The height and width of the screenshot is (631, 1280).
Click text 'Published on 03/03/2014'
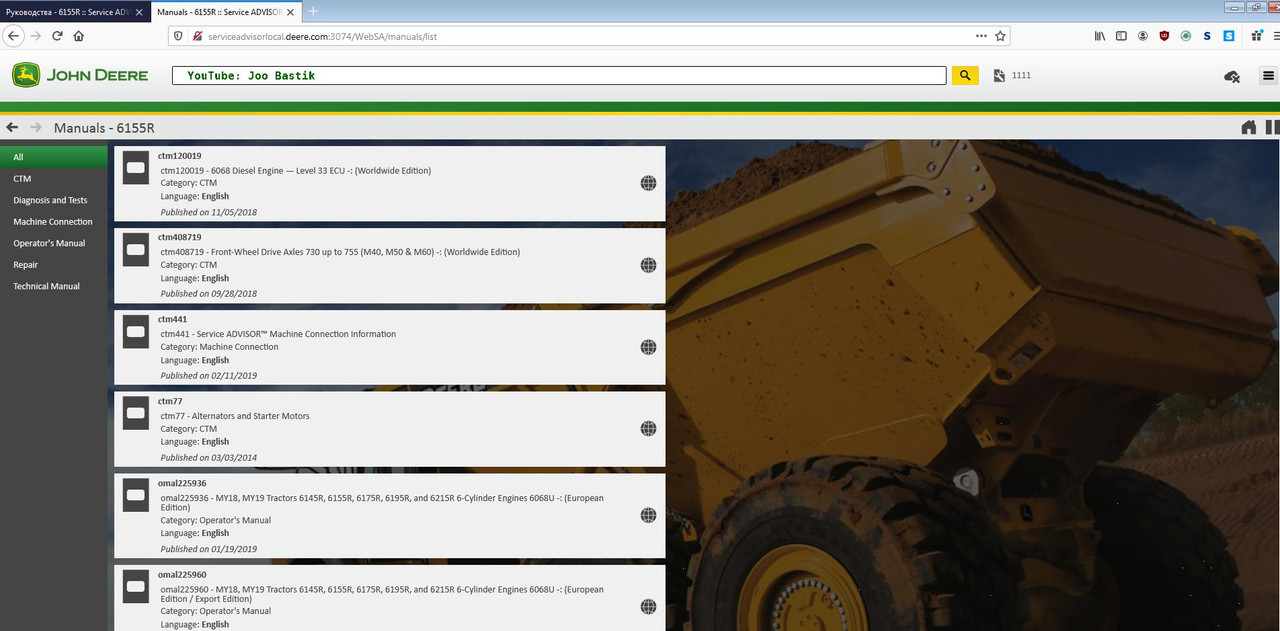[208, 458]
